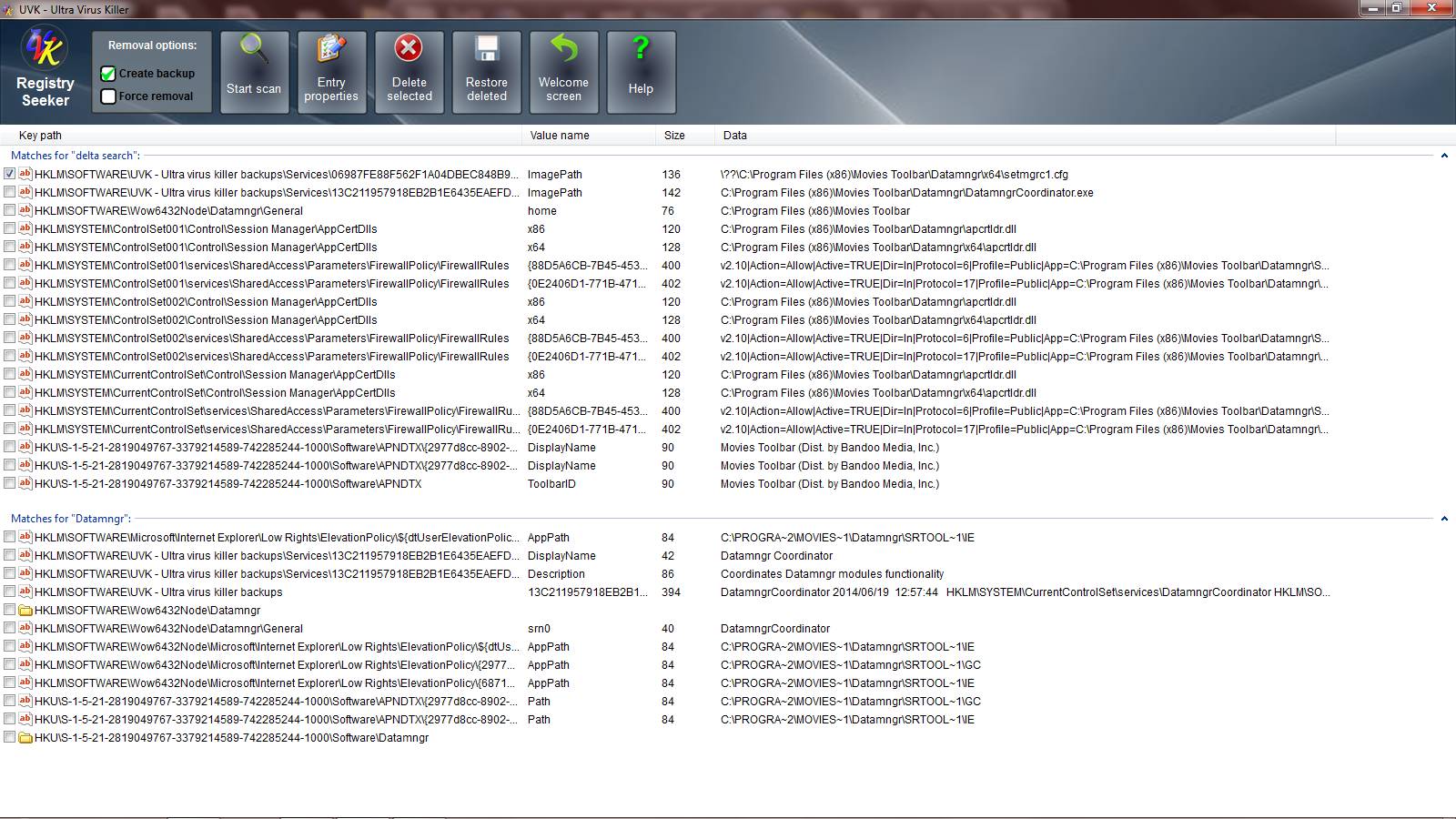Open Help with the question mark
Screen dimensions: 1456x819
[x=641, y=72]
